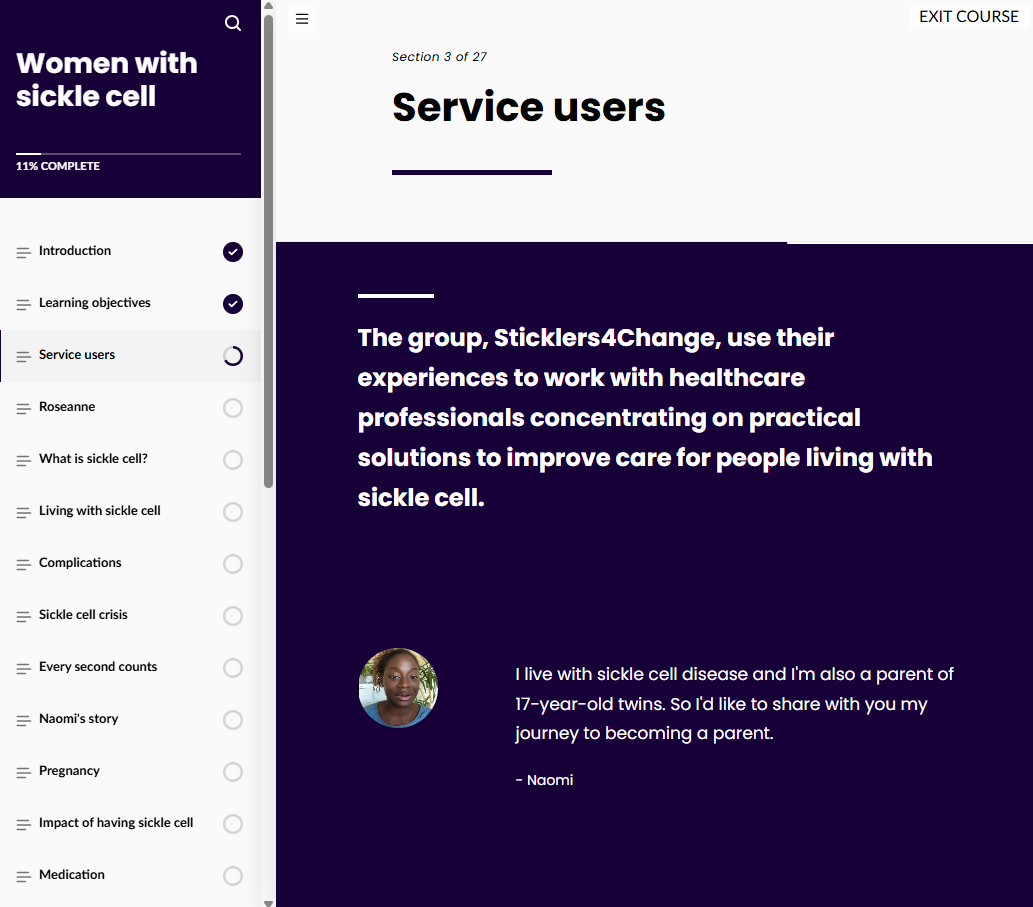The image size is (1033, 907).
Task: Click the lines icon beside Medication
Action: (x=24, y=877)
